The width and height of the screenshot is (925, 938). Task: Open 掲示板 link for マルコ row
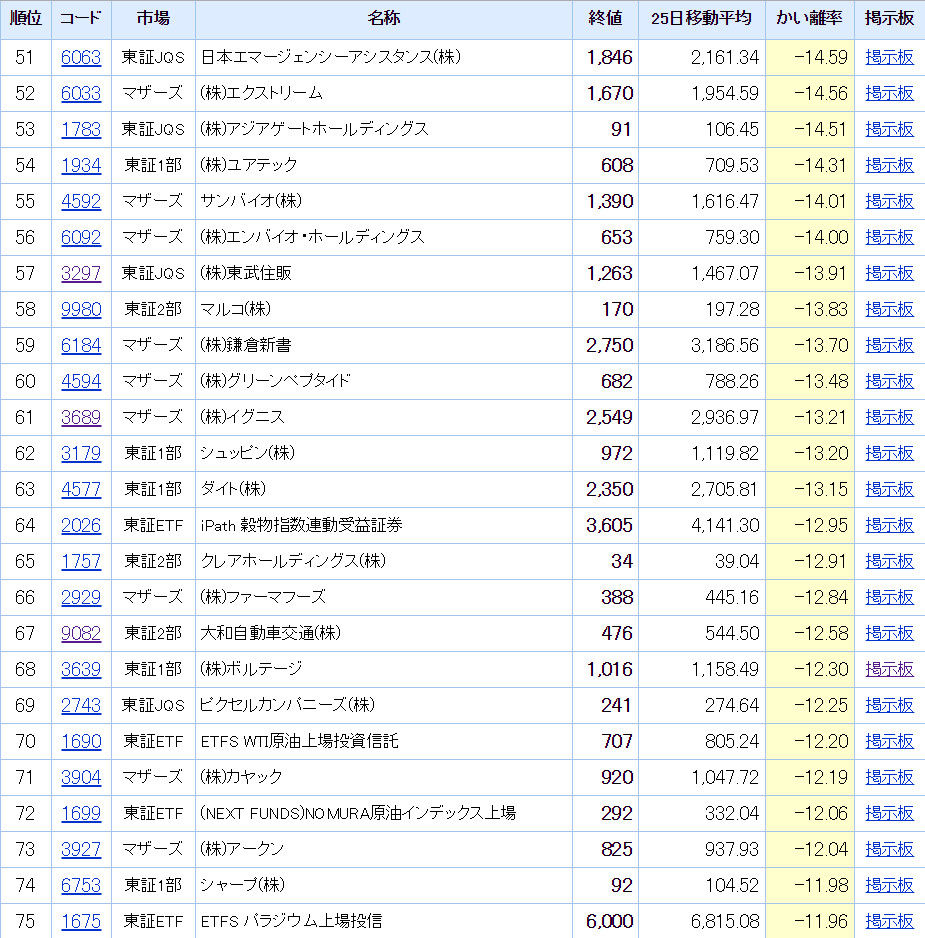889,309
